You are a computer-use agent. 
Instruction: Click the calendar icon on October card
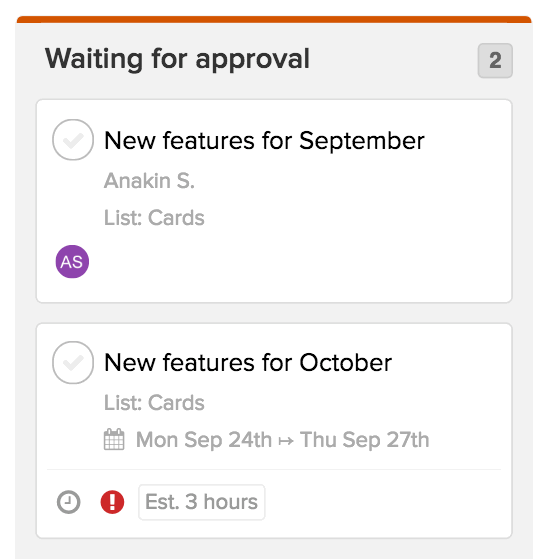(114, 440)
